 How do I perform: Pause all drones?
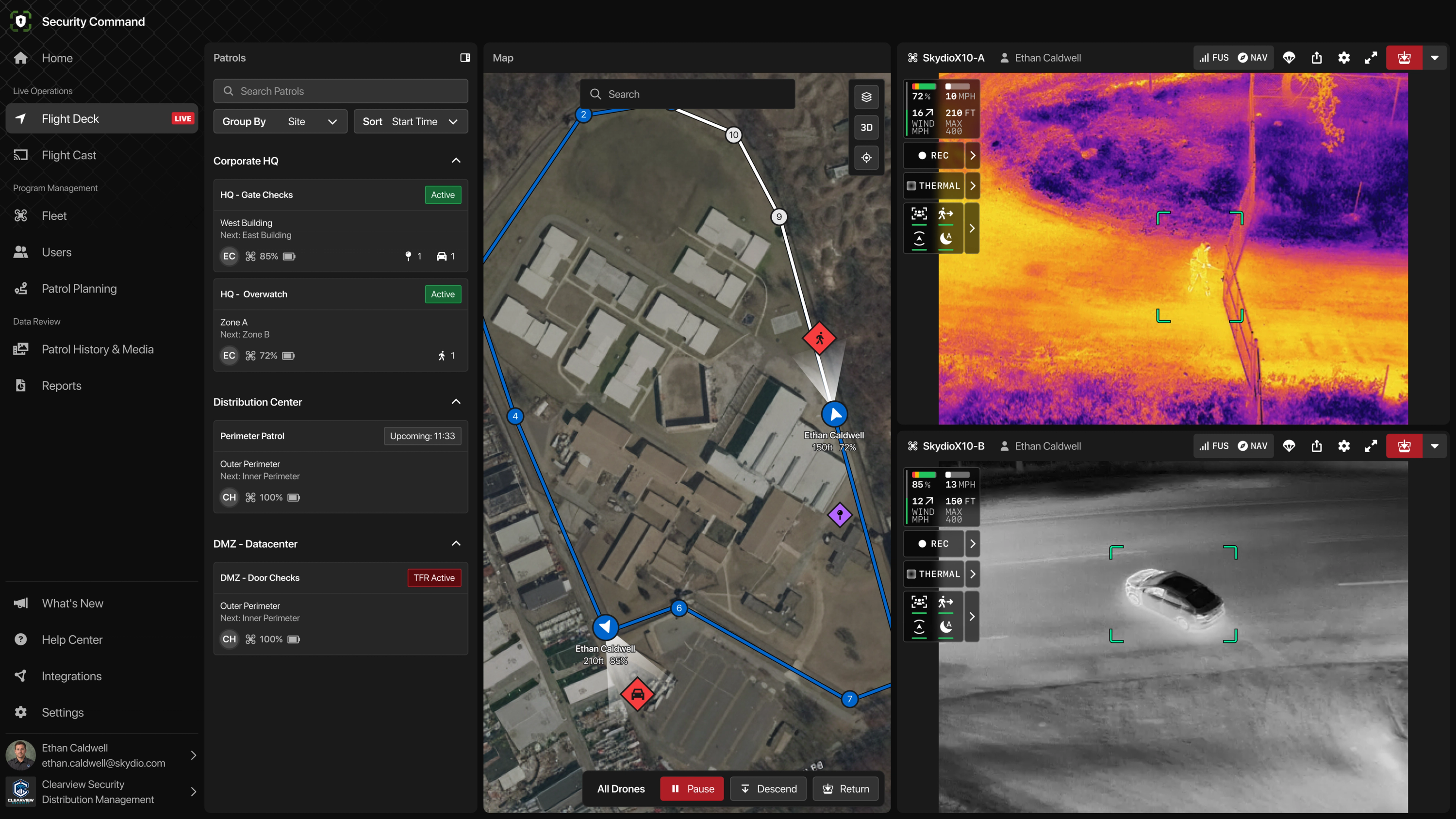pos(692,788)
